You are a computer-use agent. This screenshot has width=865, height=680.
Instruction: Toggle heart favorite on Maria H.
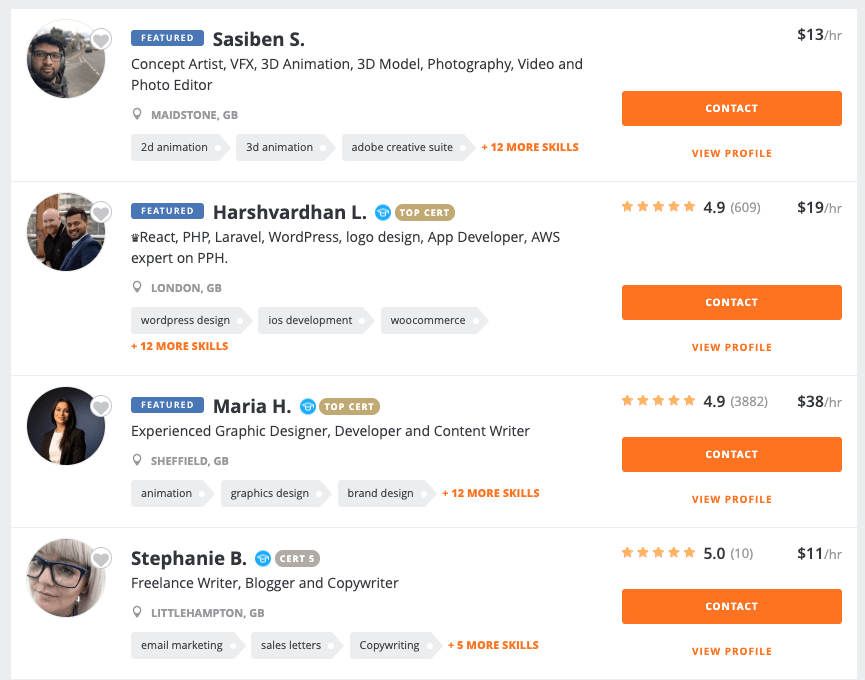pos(101,406)
